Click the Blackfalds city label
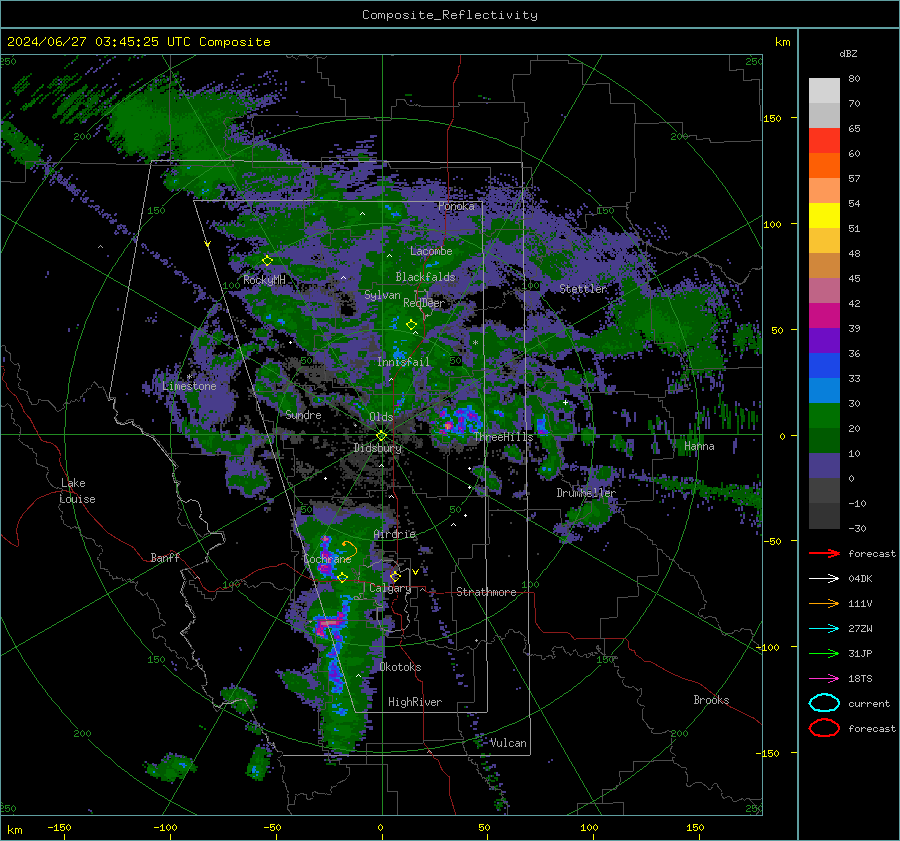 coord(425,277)
